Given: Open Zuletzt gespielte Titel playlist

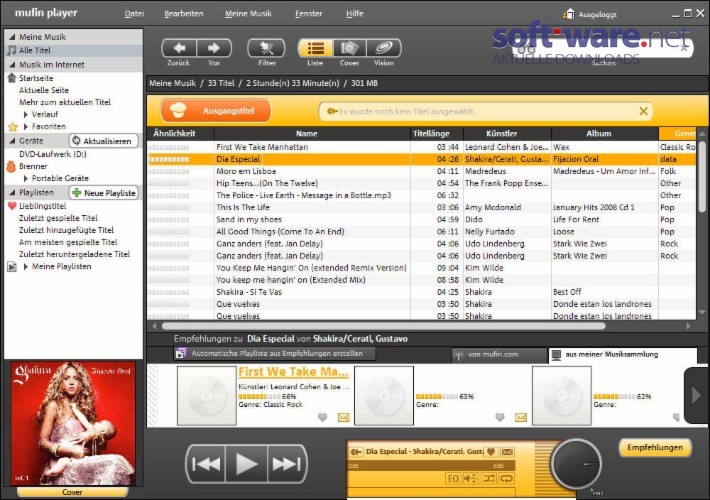Looking at the screenshot, I should click(58, 218).
